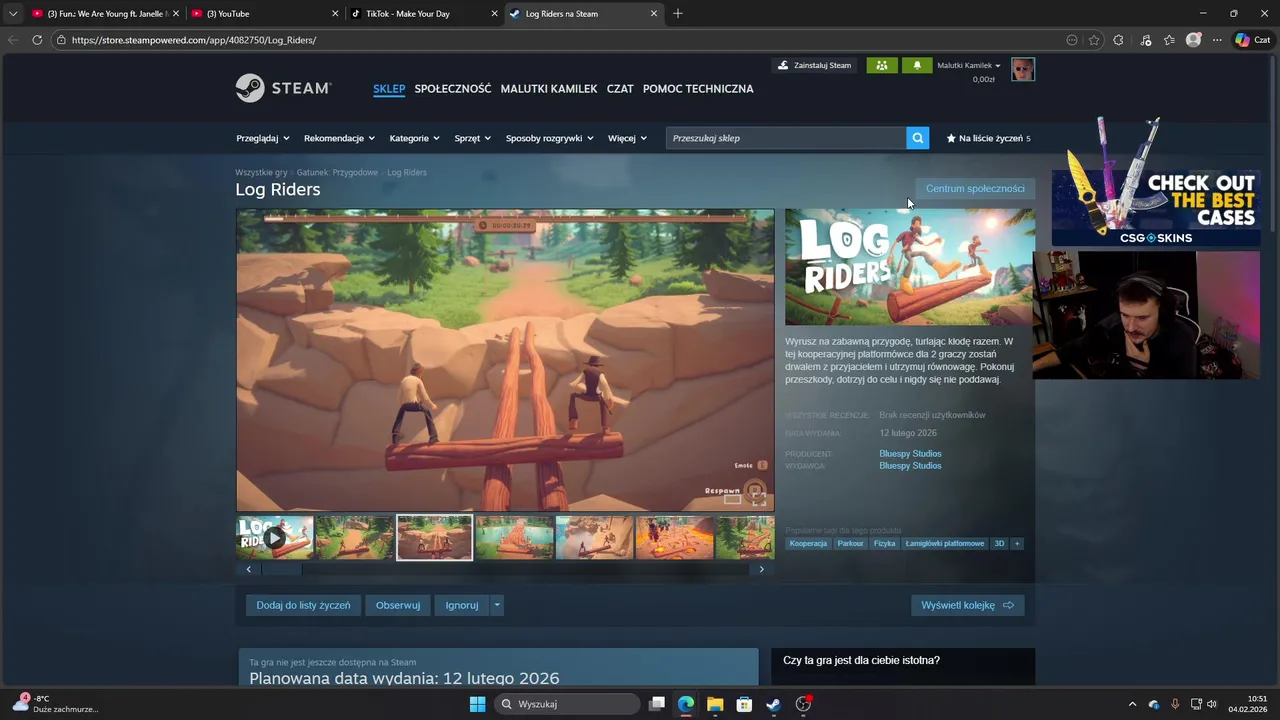This screenshot has height=720, width=1280.
Task: Add a tag with the plus button
Action: click(x=1017, y=543)
